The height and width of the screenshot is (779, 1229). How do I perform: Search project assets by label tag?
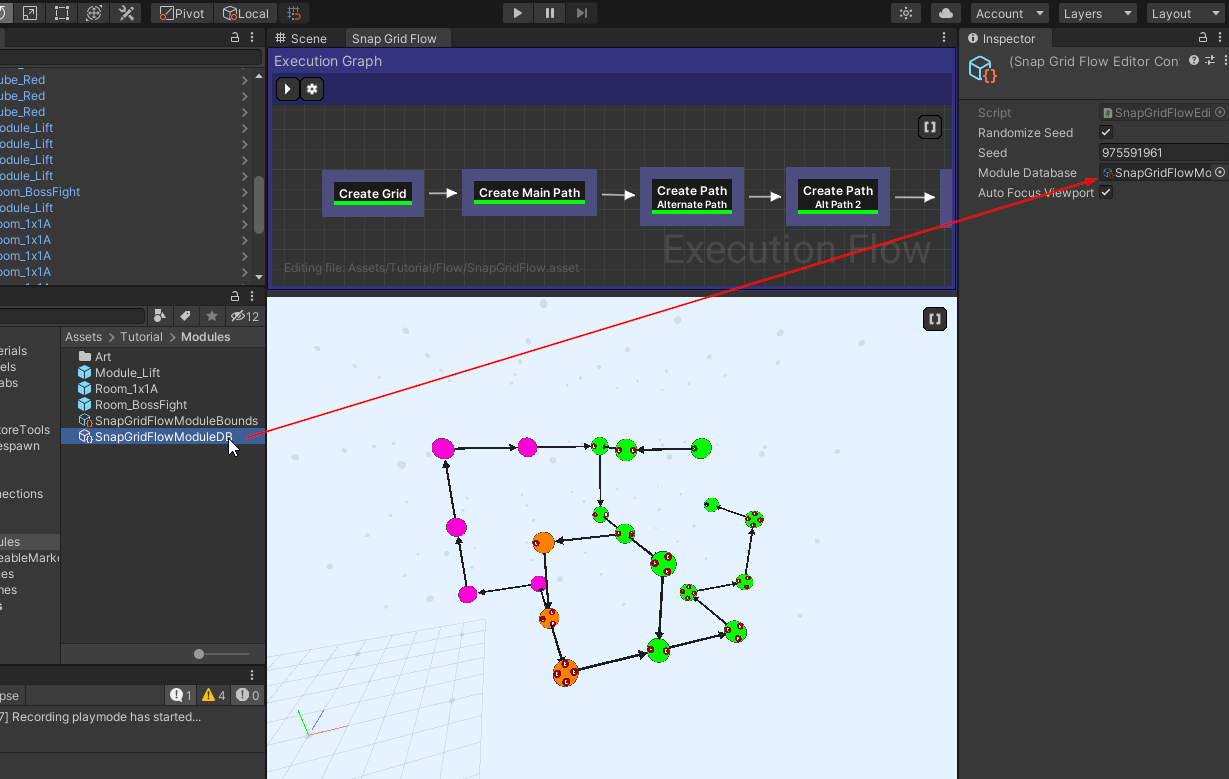click(x=185, y=316)
